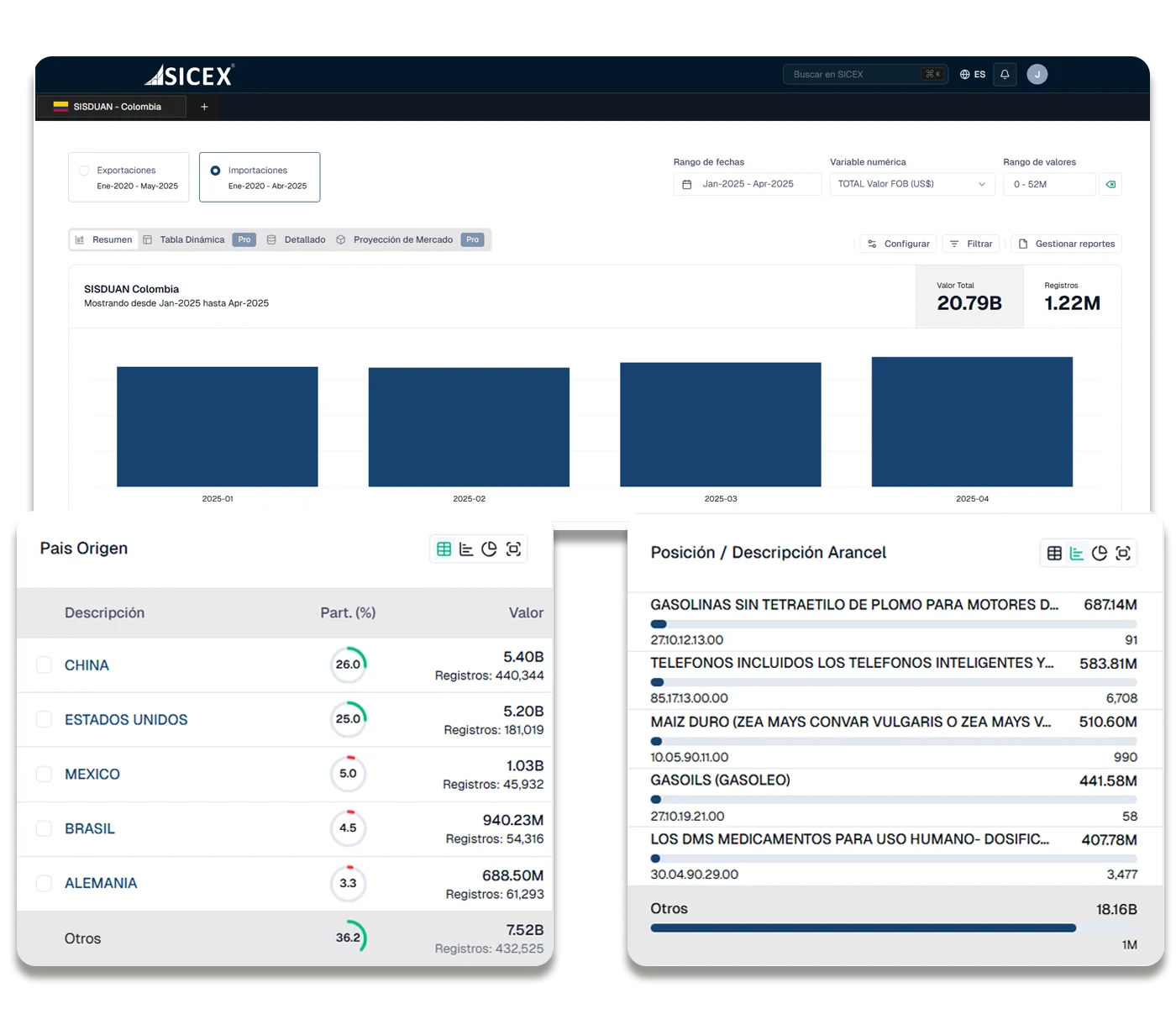Screen dimensions: 1176x1035
Task: Open the ESTADOS UNIDOS country link
Action: coord(126,720)
